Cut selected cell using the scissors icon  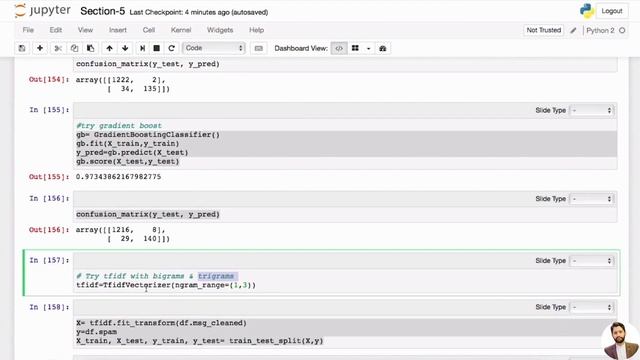[58, 48]
